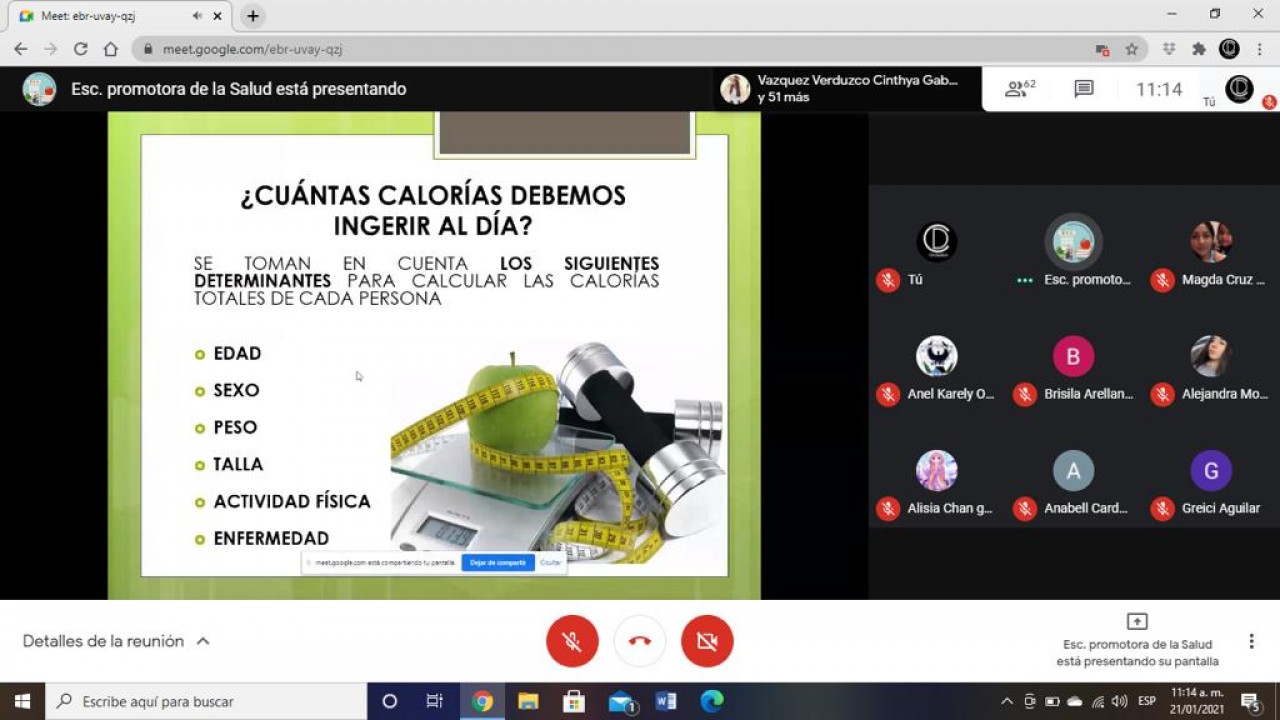The image size is (1280, 720).
Task: Open File Explorer from the taskbar
Action: (528, 701)
